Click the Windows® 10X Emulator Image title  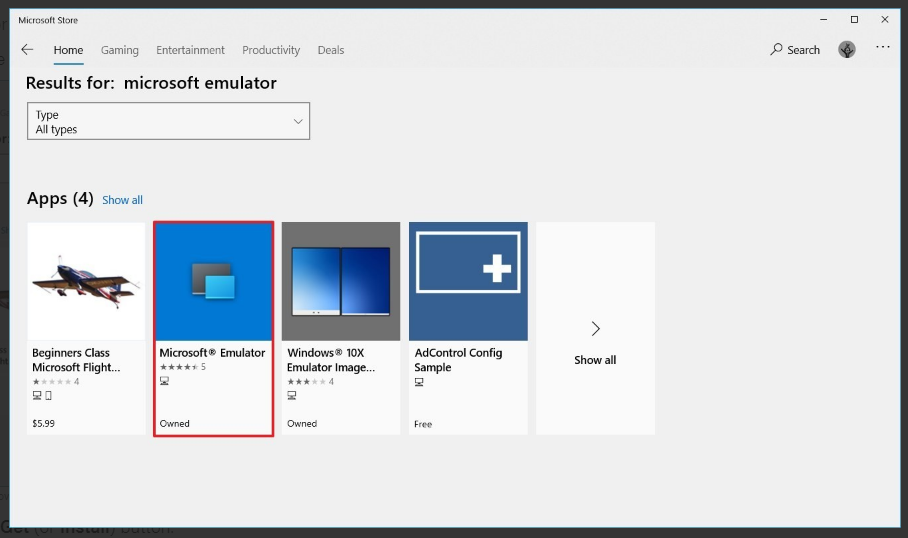(331, 360)
